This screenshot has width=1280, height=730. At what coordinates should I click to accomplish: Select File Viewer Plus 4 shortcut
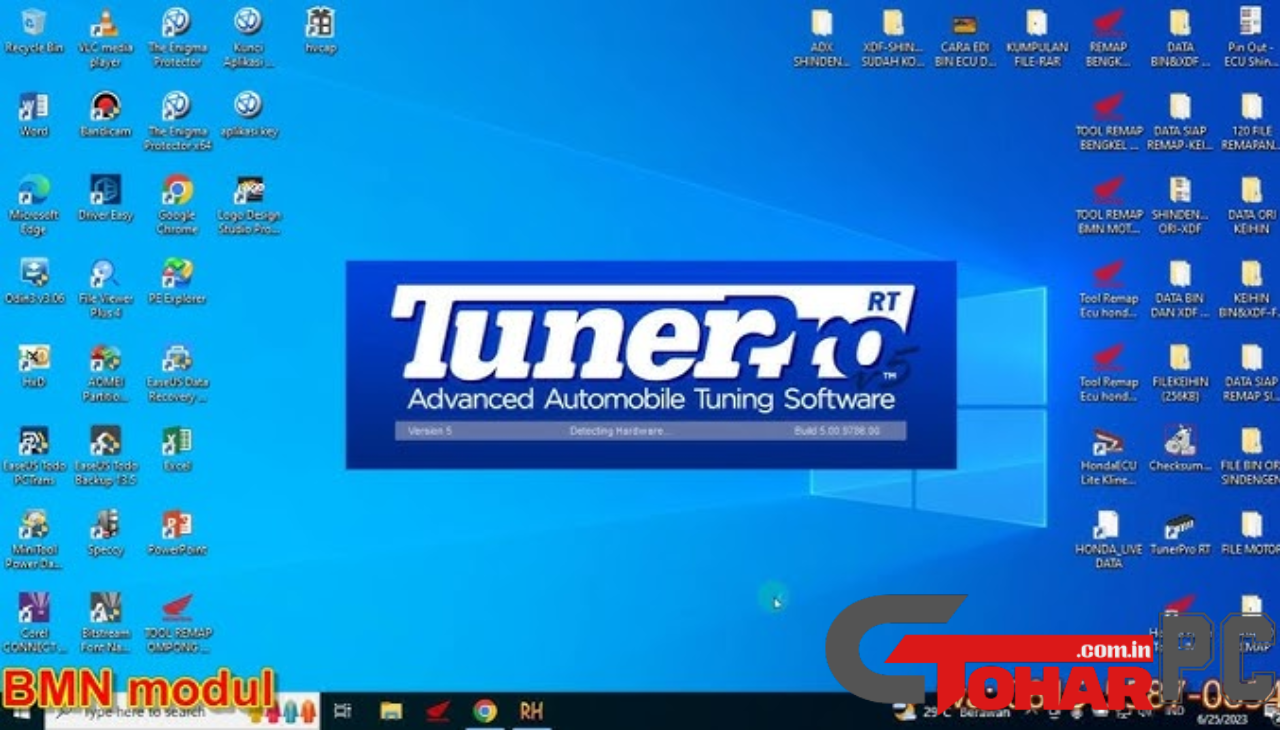click(105, 288)
